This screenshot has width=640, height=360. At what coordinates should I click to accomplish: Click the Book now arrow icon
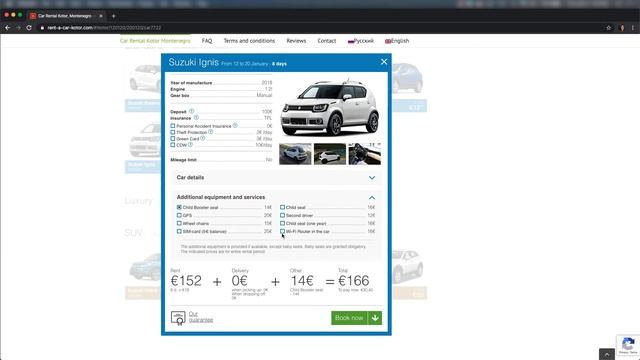click(375, 318)
